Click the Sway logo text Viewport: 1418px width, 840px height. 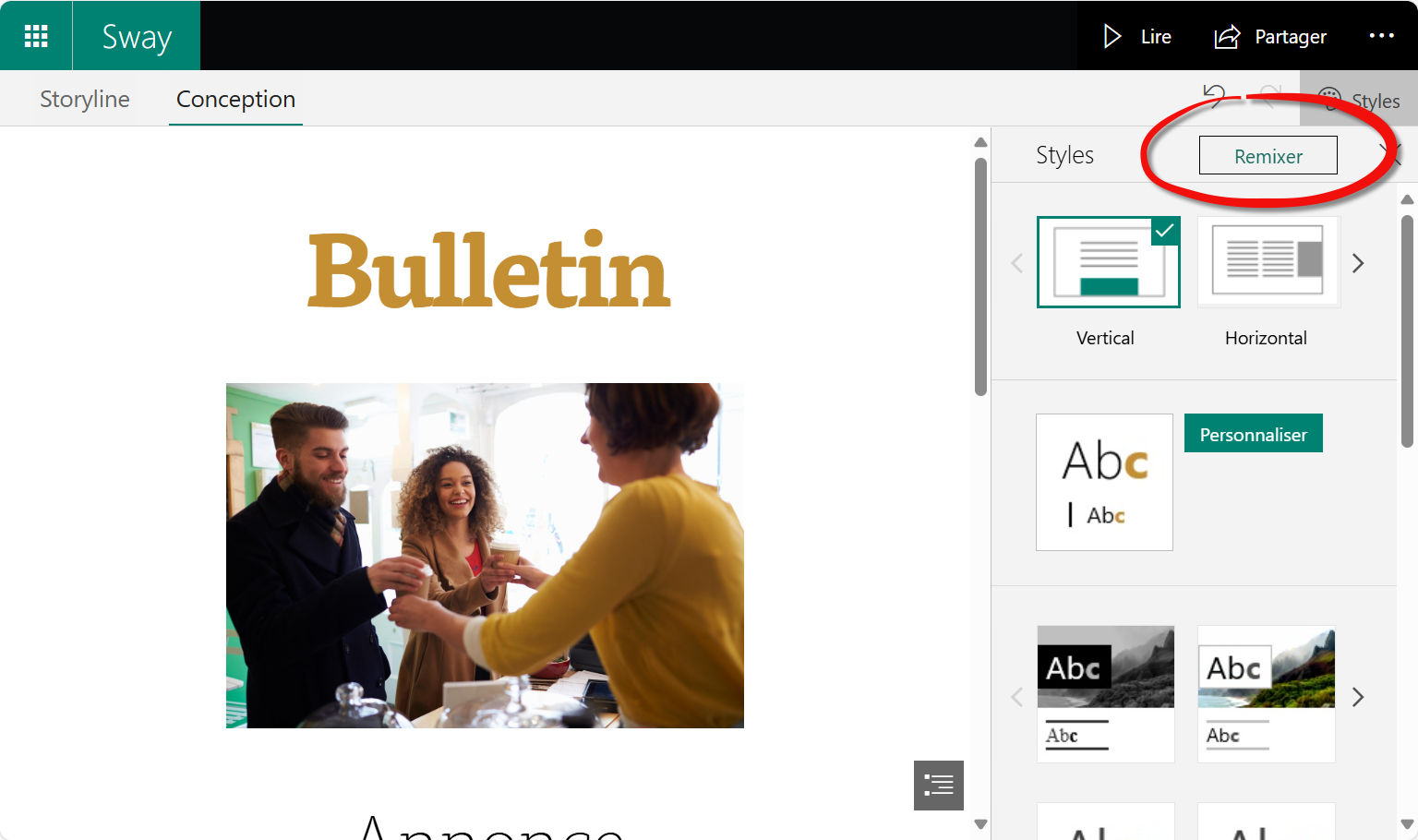[137, 36]
